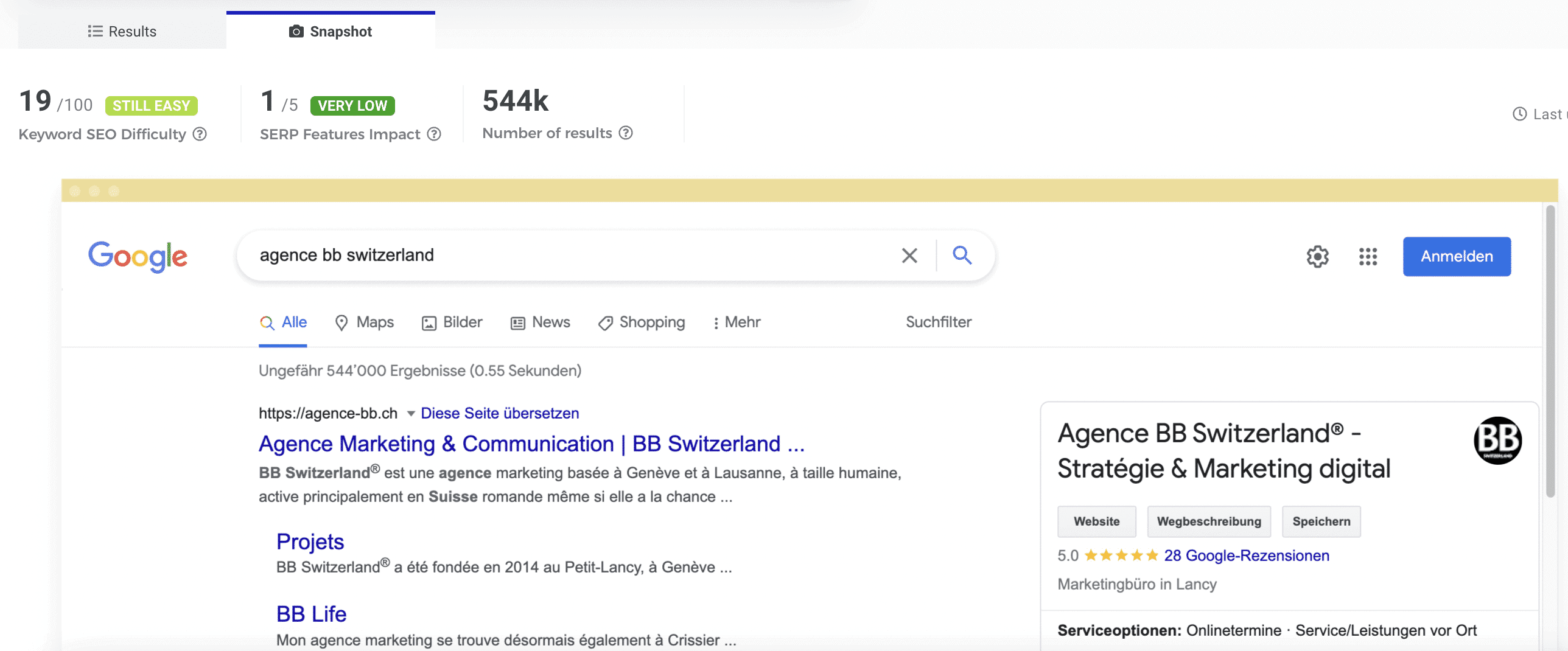Click the SERP Features Impact help icon
The image size is (1568, 651).
tap(434, 134)
